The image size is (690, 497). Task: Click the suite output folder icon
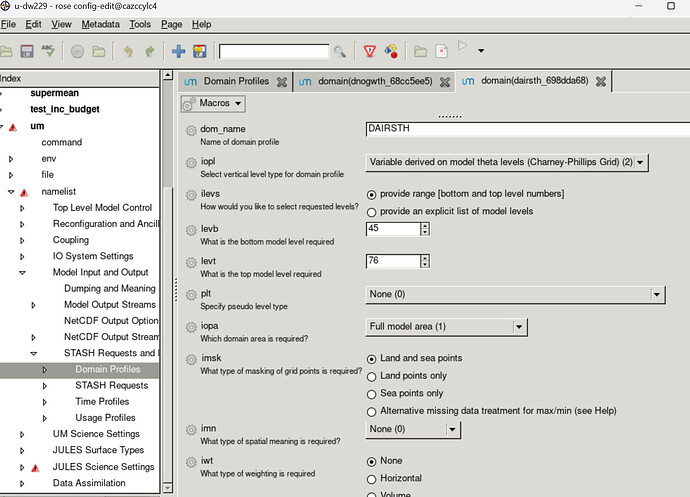click(x=421, y=52)
